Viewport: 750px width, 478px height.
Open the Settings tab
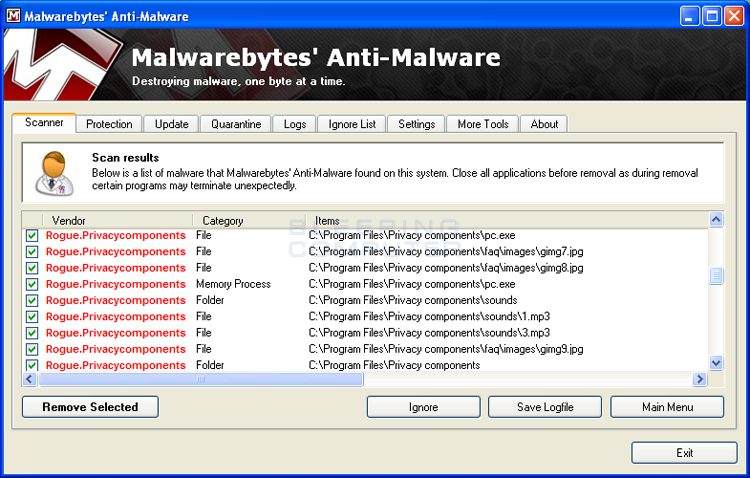[416, 124]
